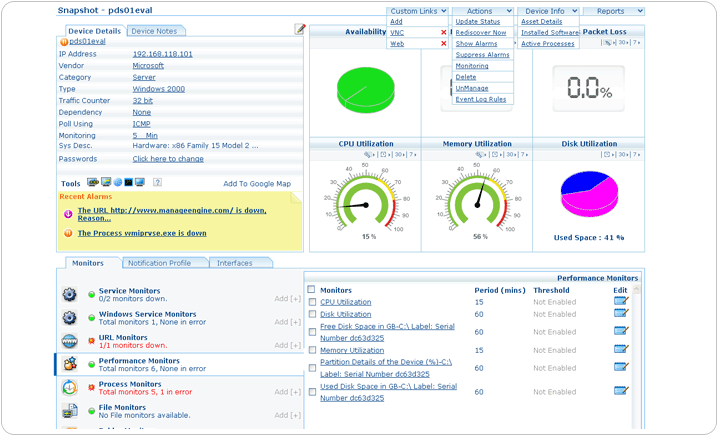Check the CPU Utilization monitor checkbox
Viewport: 718px width, 436px height.
pos(312,301)
